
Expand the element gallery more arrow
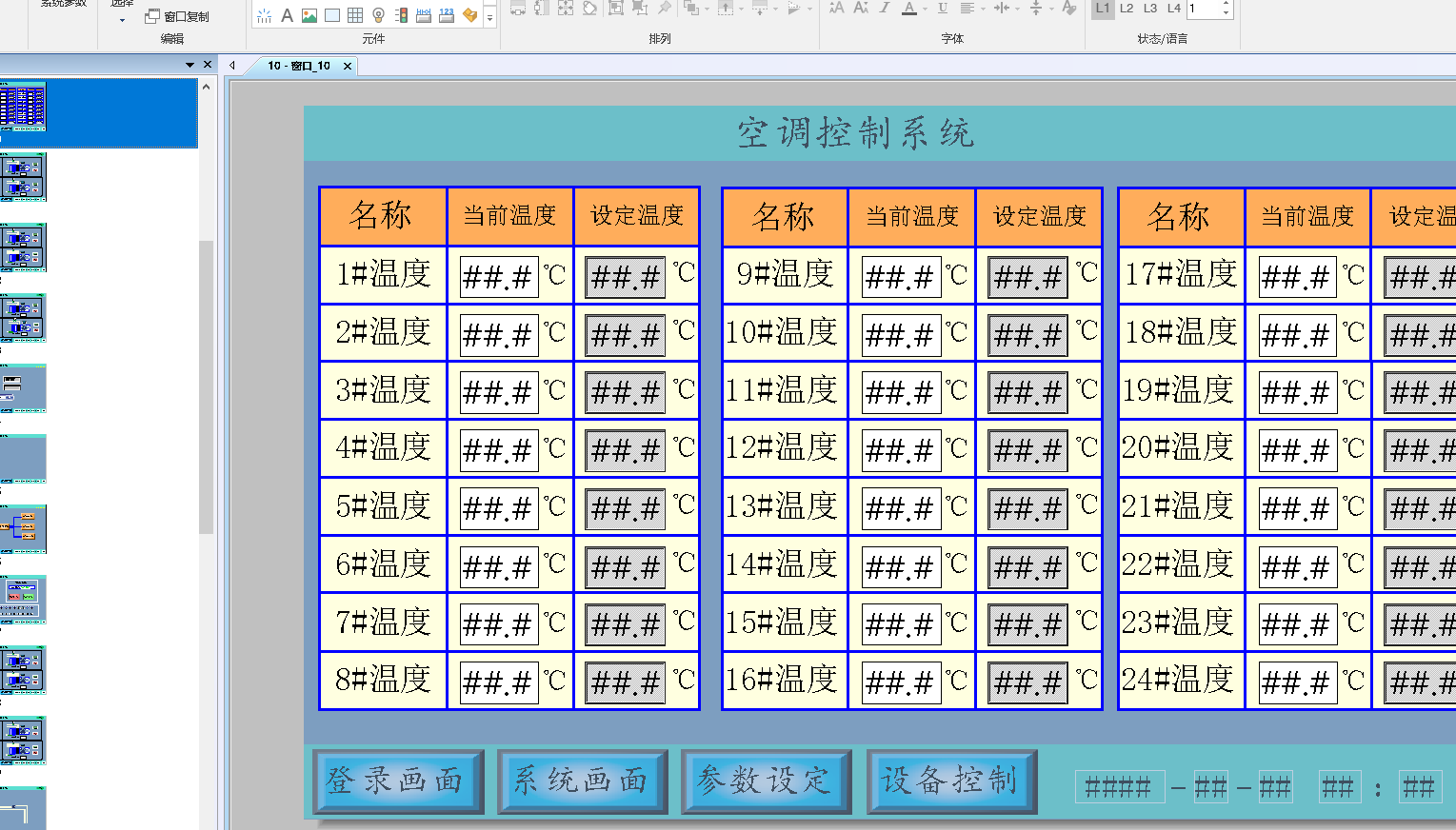[x=490, y=17]
